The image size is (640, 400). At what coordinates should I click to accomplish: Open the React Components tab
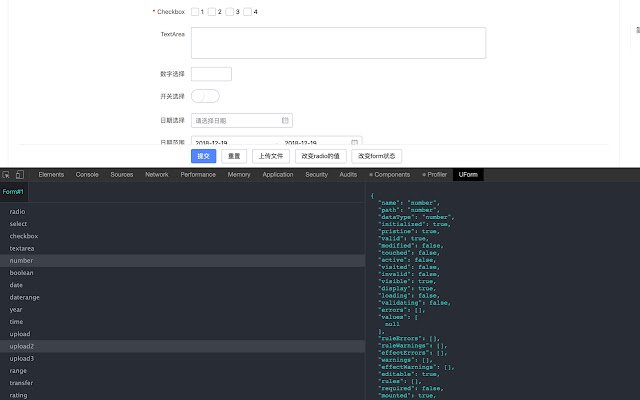(x=389, y=175)
